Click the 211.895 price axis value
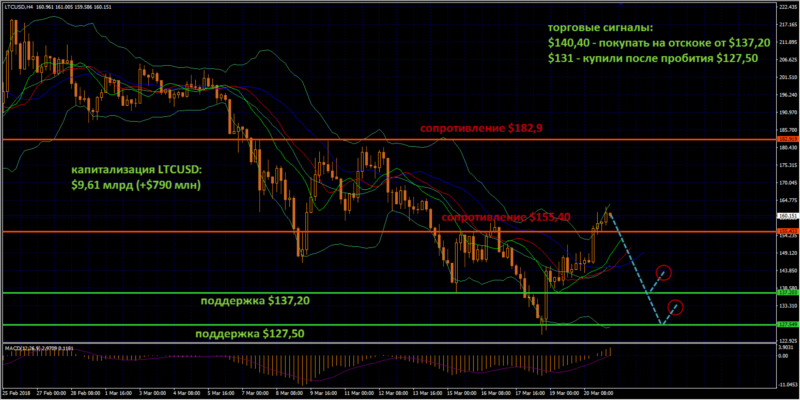This screenshot has height=400, width=800. 786,42
